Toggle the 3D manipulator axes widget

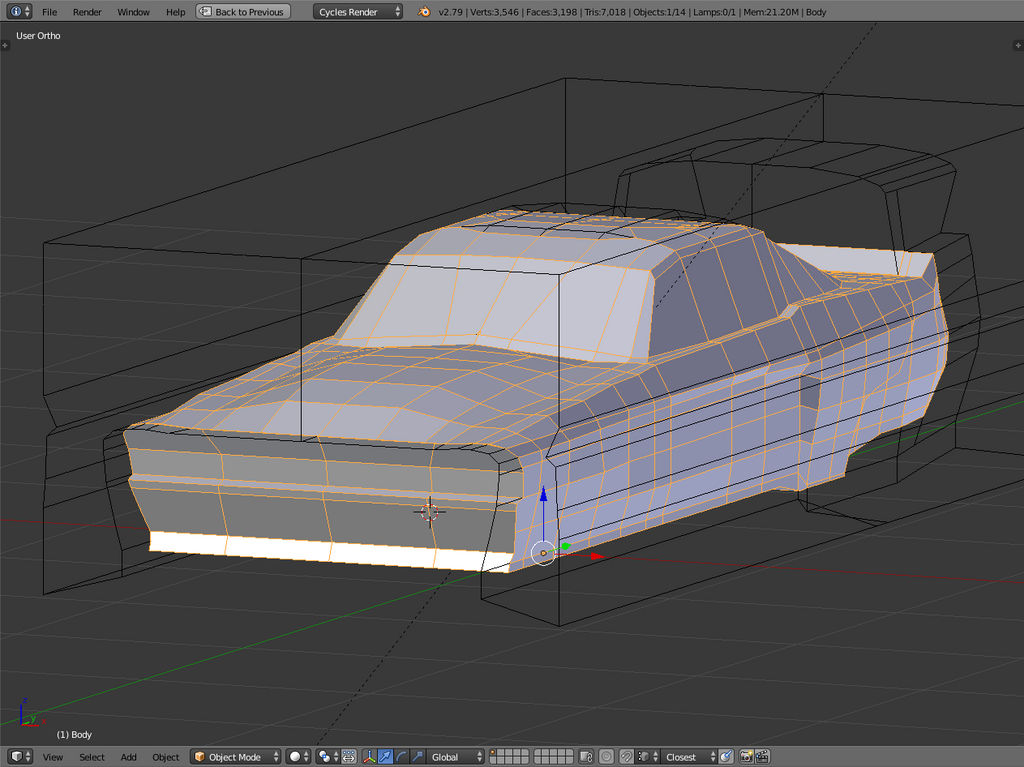369,757
